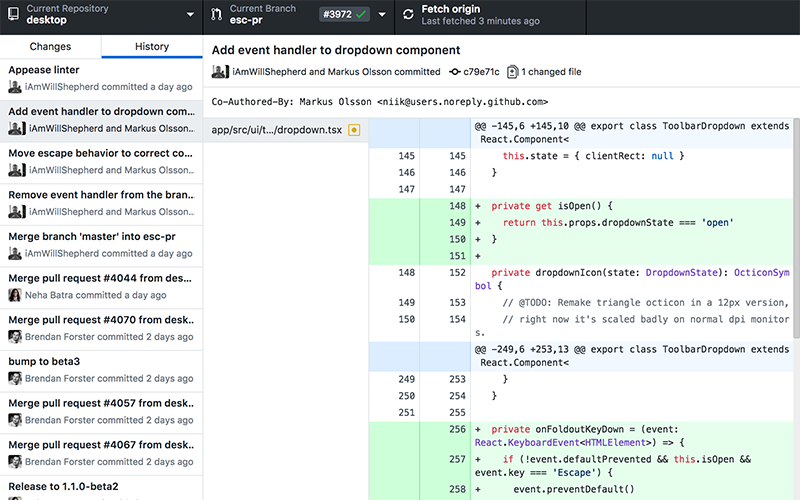This screenshot has height=500, width=800.
Task: Select commit Add event handler to dropdown
Action: pyautogui.click(x=101, y=120)
